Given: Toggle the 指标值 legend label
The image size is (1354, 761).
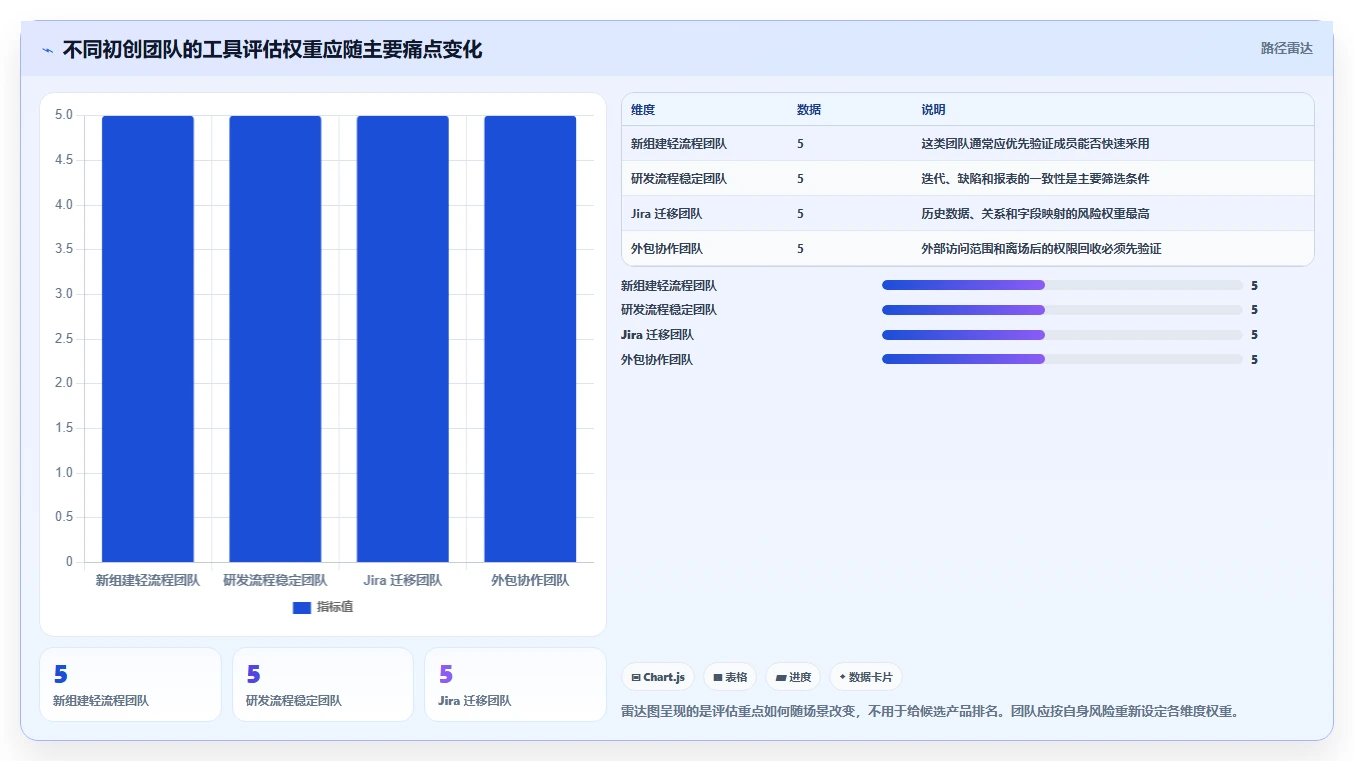Looking at the screenshot, I should tap(335, 607).
